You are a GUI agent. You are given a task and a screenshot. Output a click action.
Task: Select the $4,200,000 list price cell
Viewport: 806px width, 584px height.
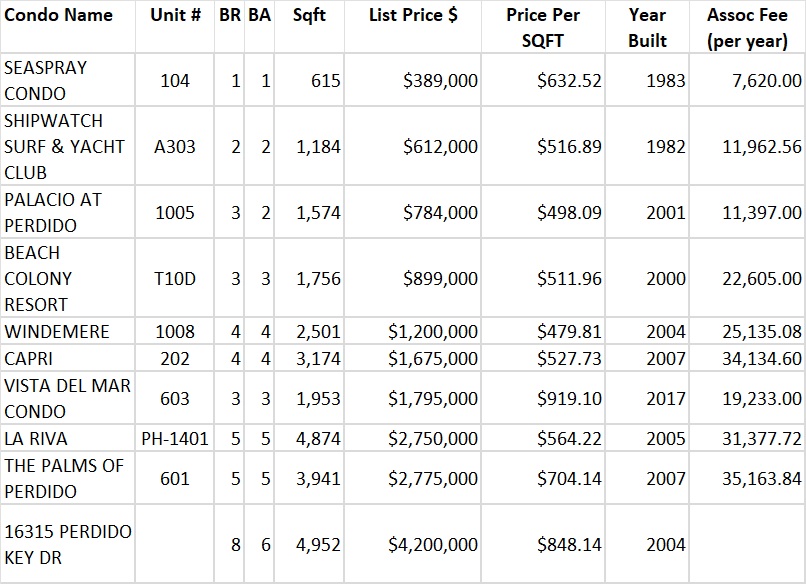433,544
